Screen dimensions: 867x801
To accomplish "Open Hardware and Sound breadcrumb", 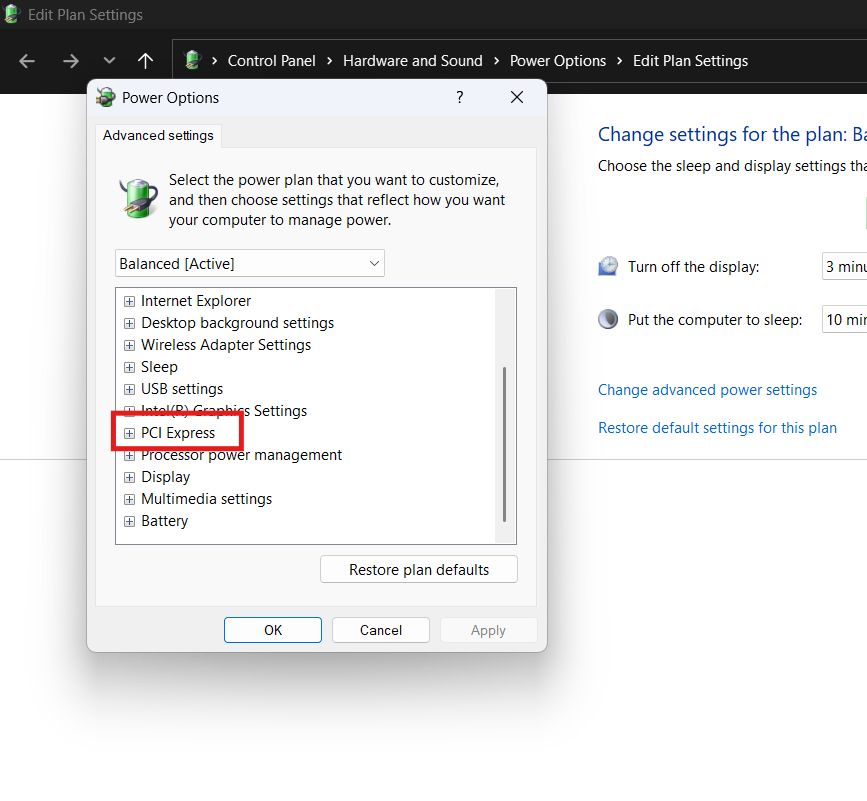I will [x=412, y=61].
